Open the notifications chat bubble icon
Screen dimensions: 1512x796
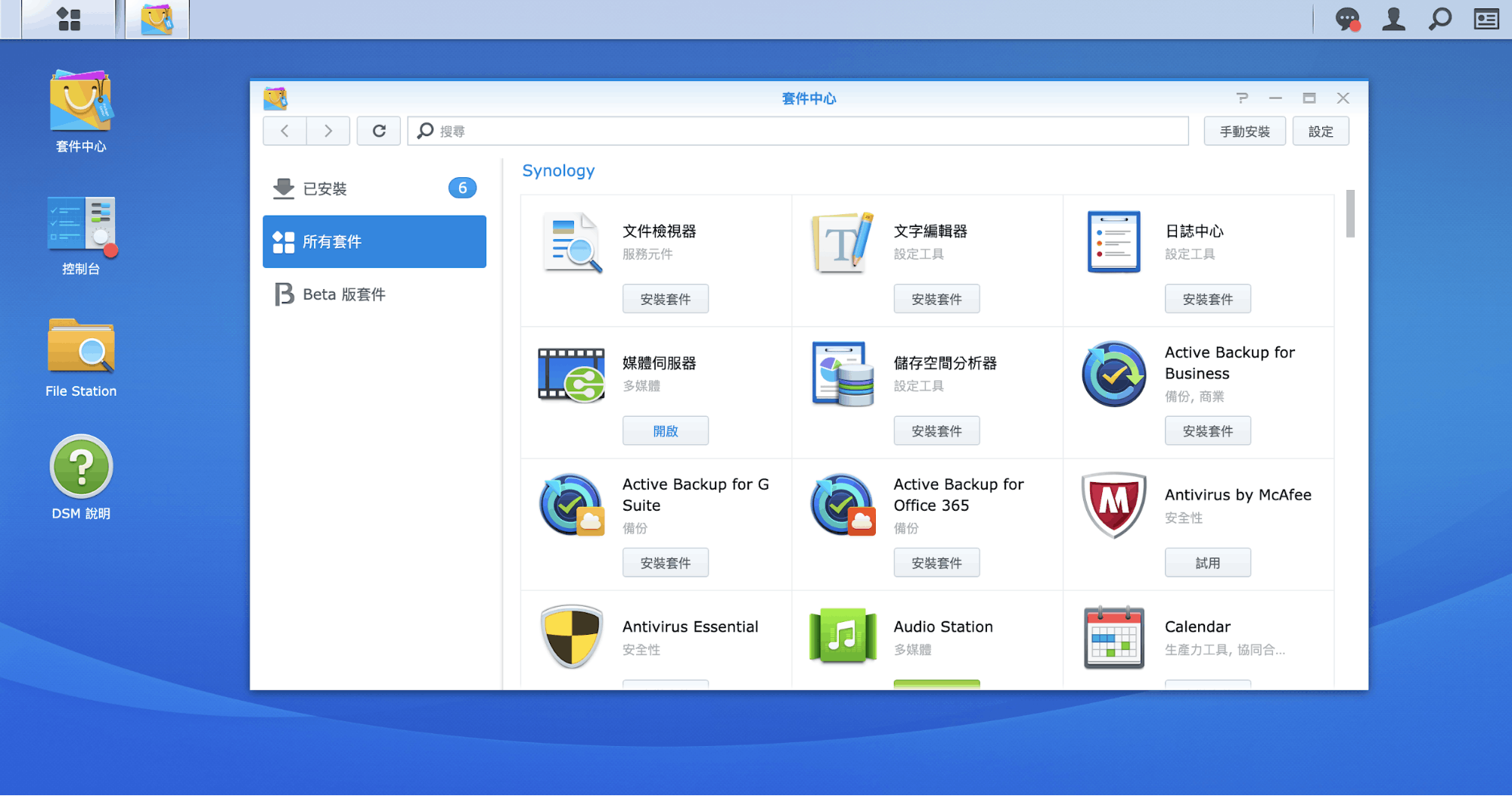[1347, 19]
